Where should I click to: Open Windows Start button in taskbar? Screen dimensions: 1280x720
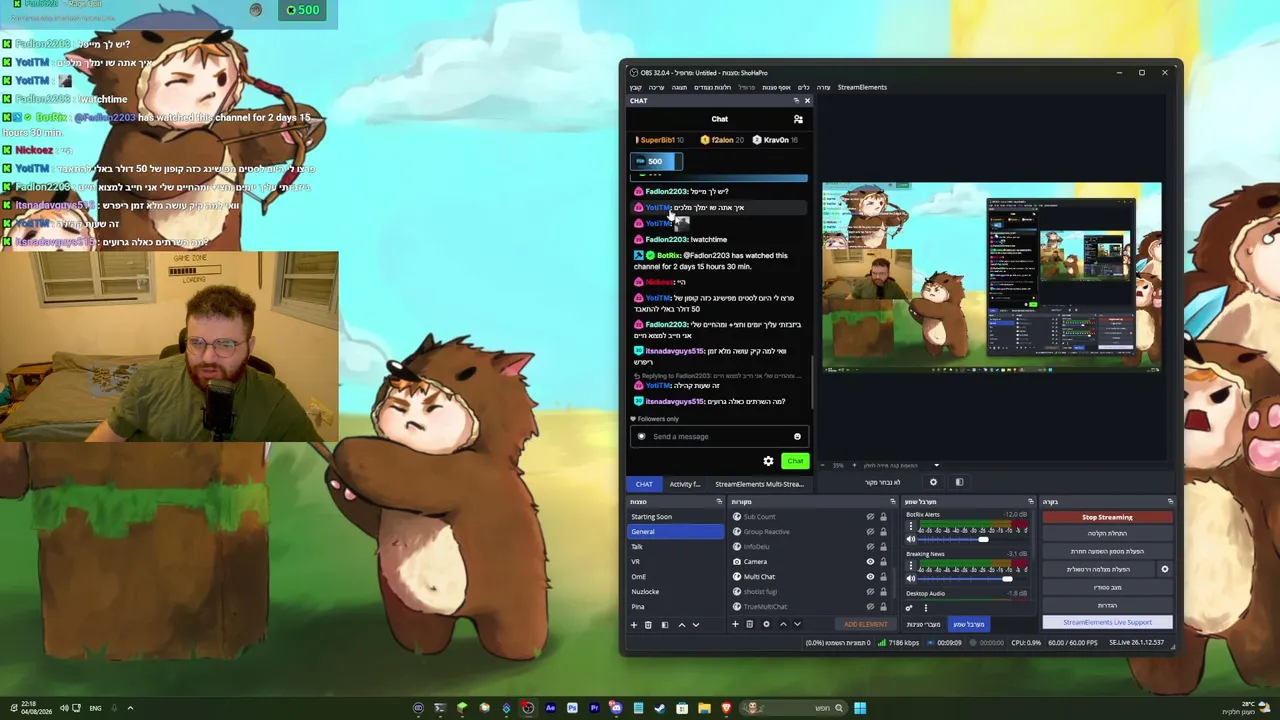(860, 708)
